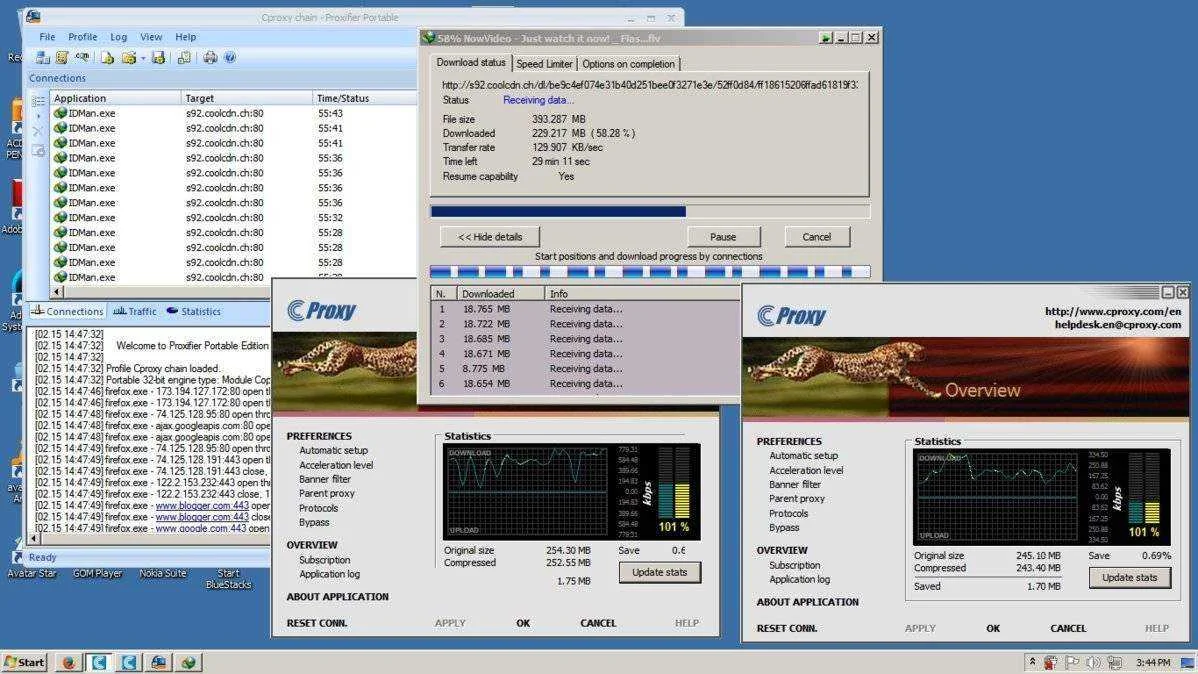Select the IDMan.exe connection with time 55:43

pyautogui.click(x=234, y=113)
